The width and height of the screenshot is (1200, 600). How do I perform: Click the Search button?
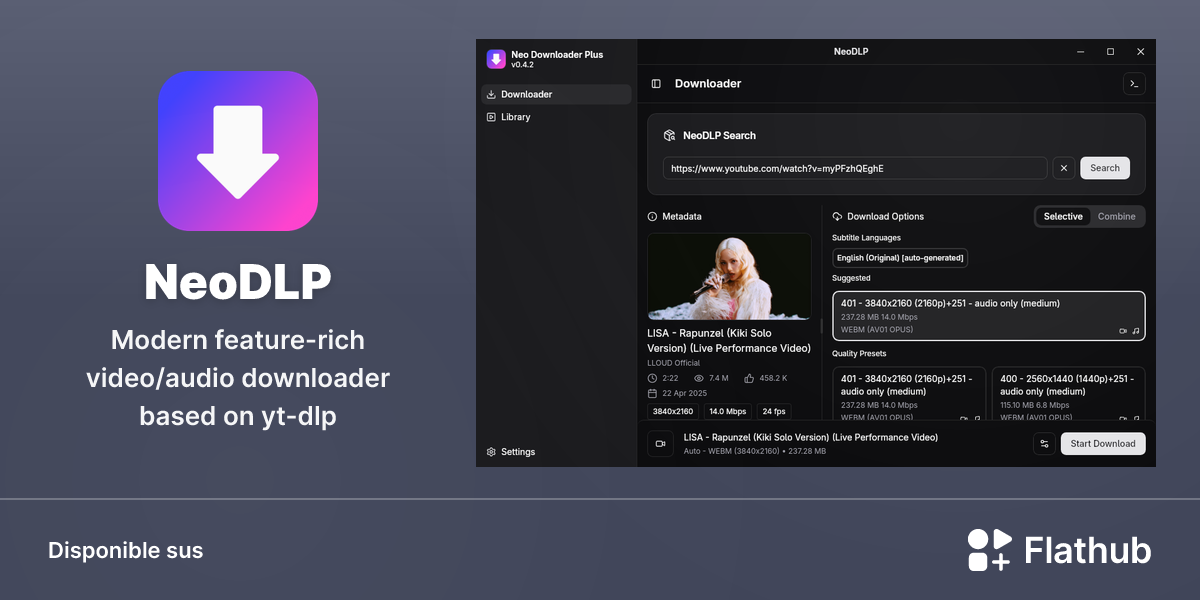coord(1105,168)
